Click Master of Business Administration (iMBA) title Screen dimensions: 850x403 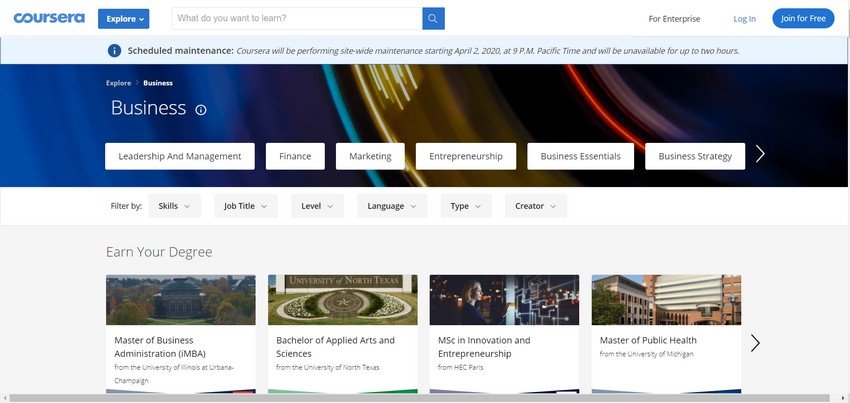[160, 347]
